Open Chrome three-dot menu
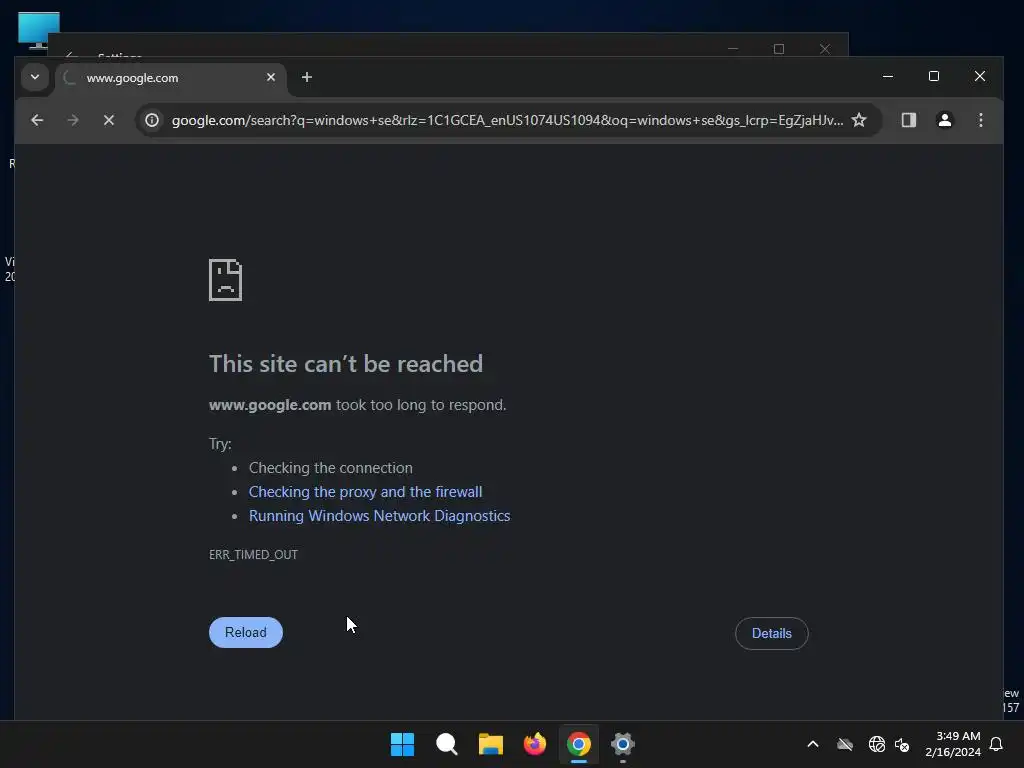1024x768 pixels. point(981,120)
